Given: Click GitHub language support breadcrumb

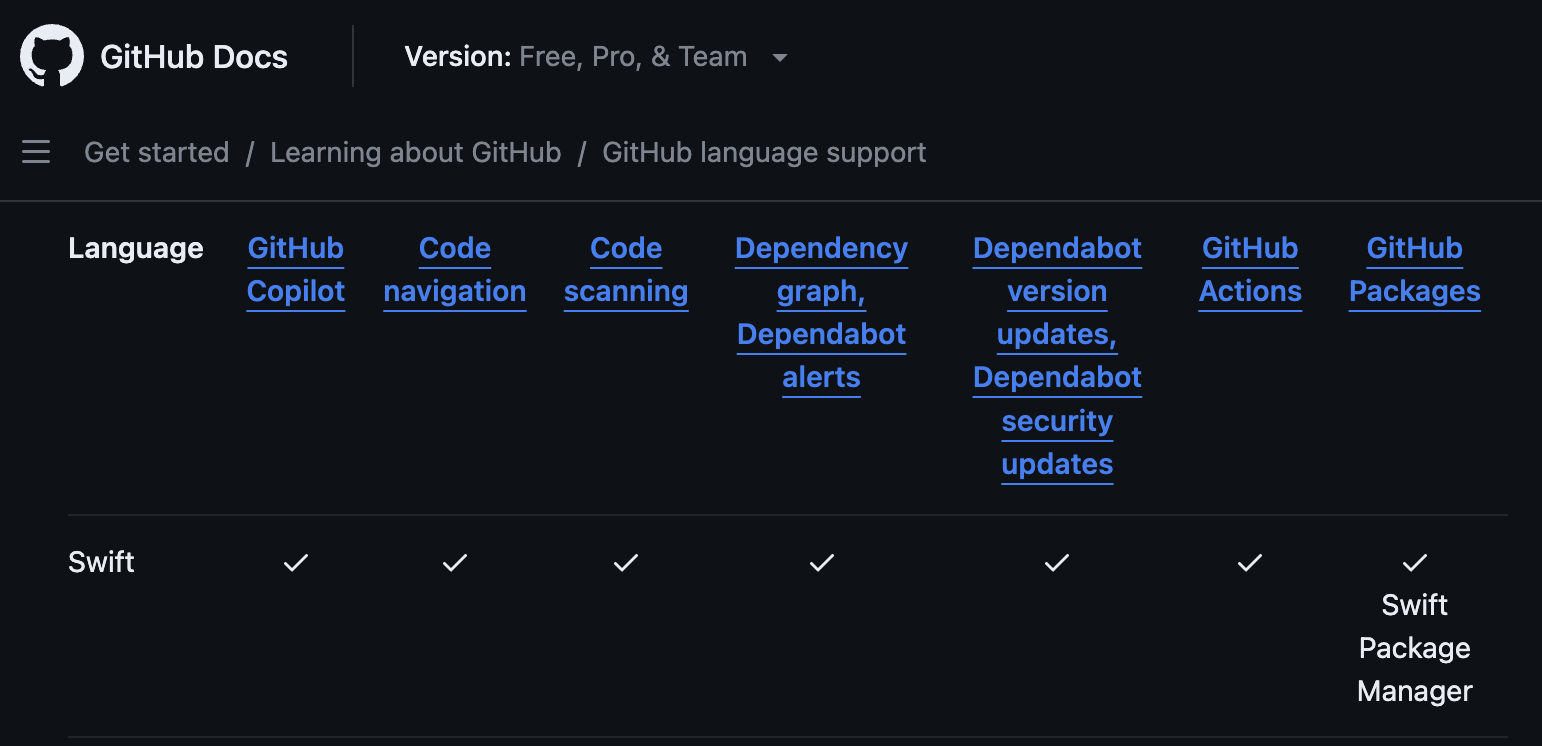Looking at the screenshot, I should pos(764,152).
